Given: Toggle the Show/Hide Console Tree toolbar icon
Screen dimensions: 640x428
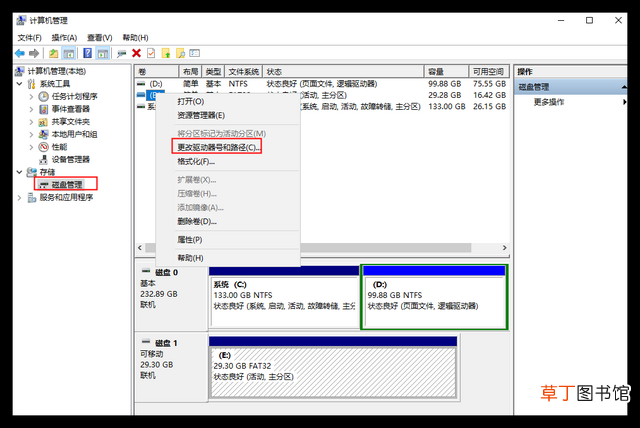Looking at the screenshot, I should [68, 53].
